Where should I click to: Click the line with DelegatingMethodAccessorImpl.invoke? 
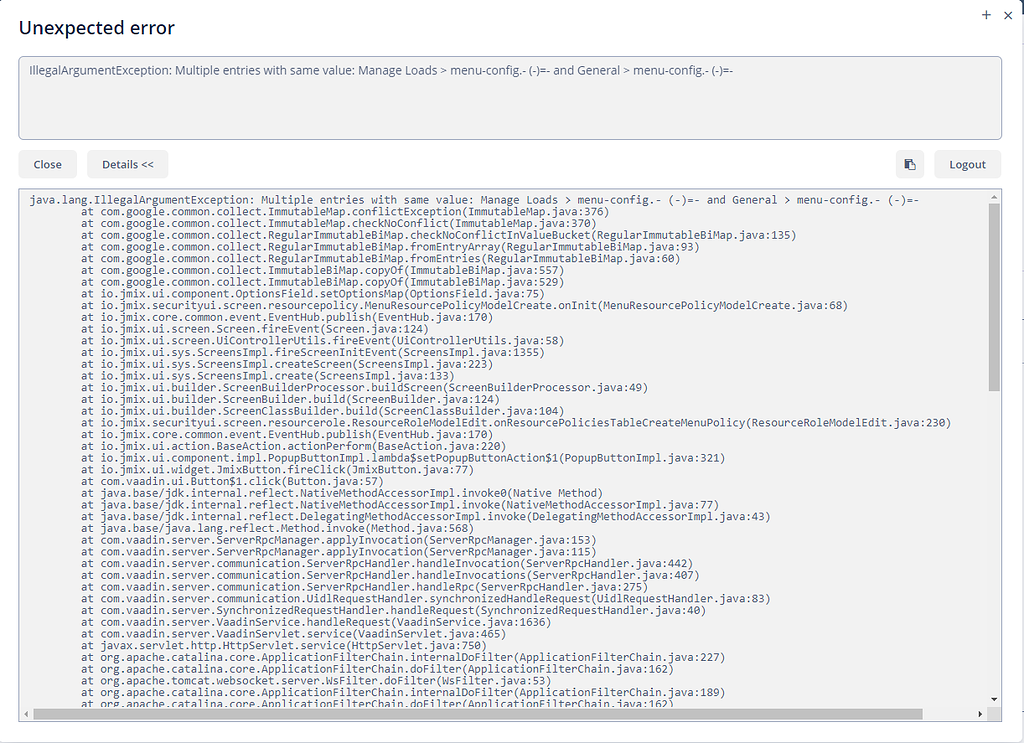click(426, 517)
